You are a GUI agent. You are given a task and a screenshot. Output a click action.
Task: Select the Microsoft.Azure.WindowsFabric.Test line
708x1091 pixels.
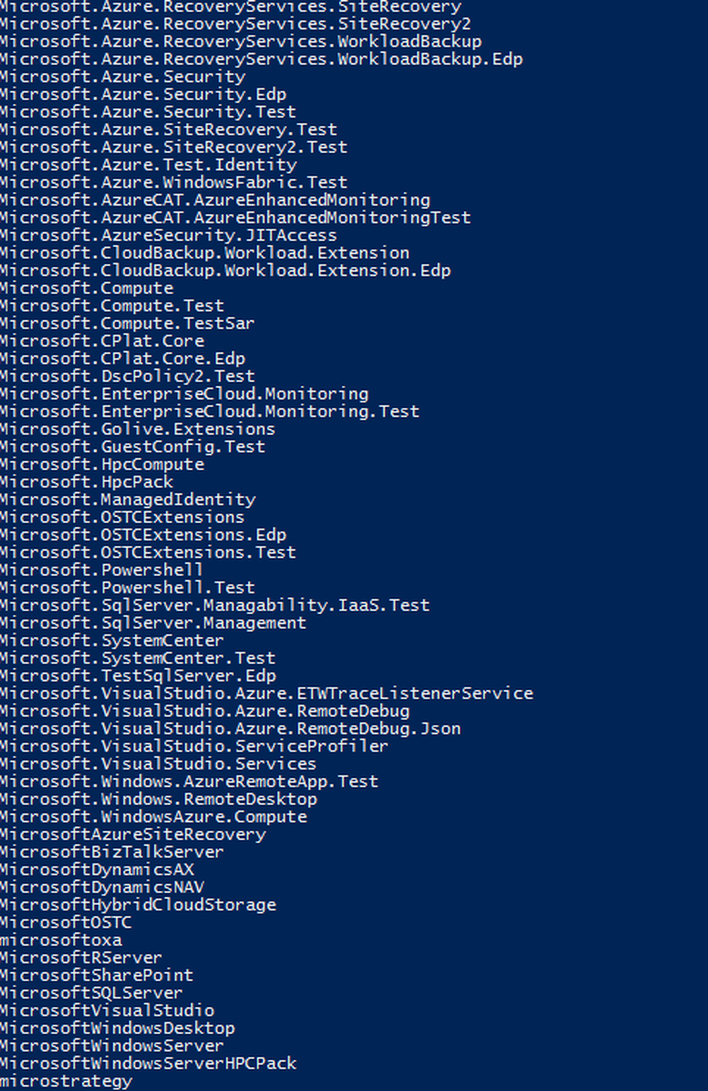(174, 182)
